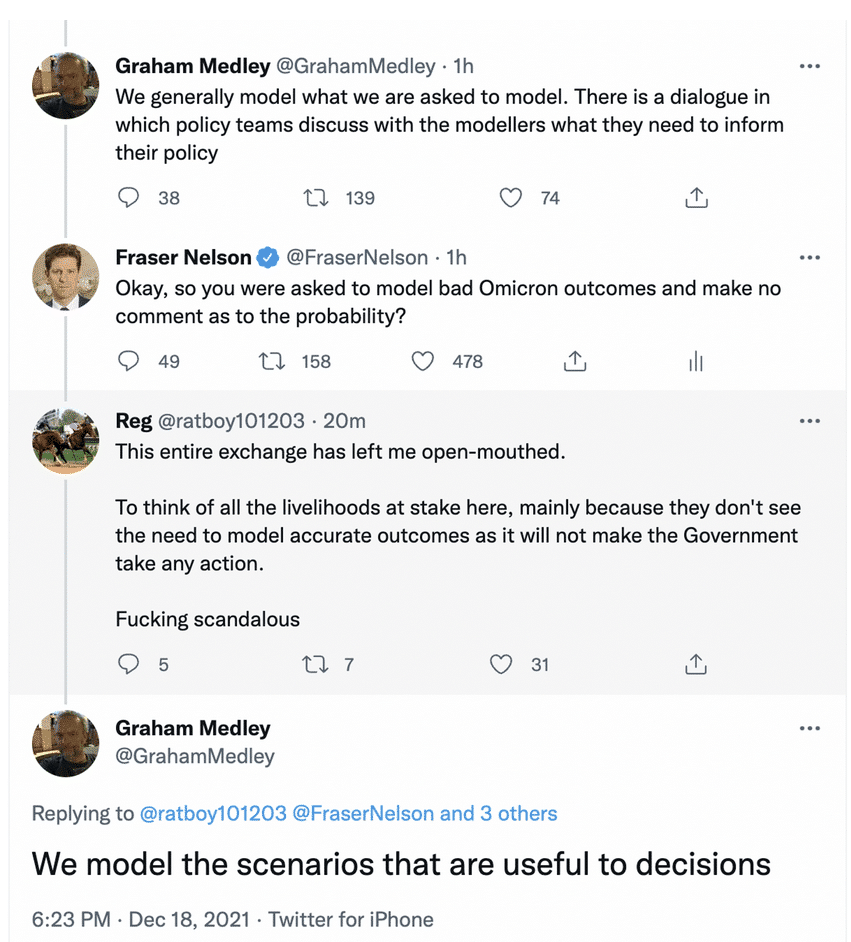Open more options on Reg's tweet
This screenshot has height=942, width=851.
(810, 421)
